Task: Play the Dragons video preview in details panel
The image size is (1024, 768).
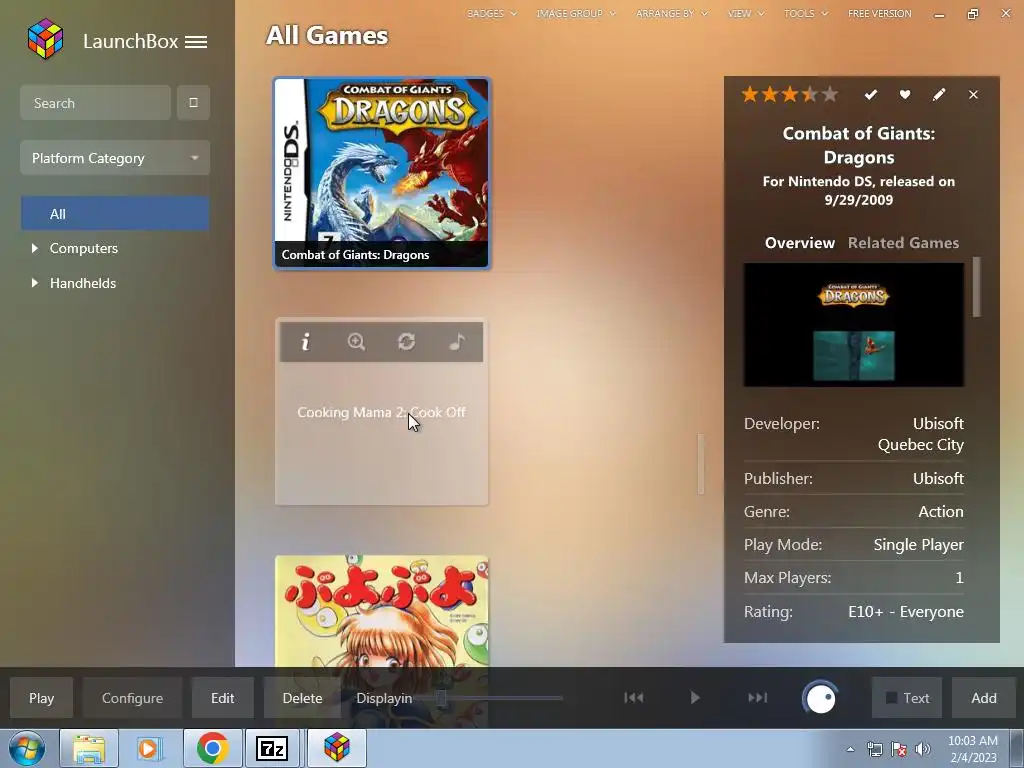Action: 854,325
